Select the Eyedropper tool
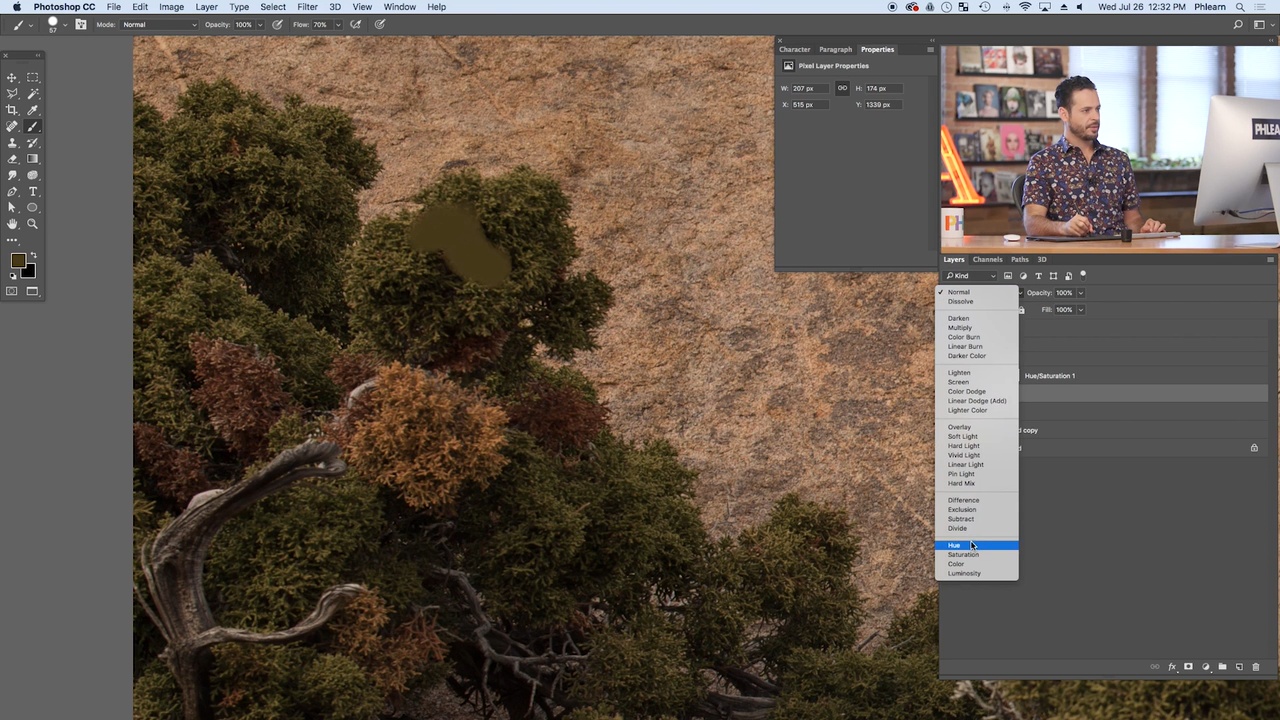Image resolution: width=1280 pixels, height=720 pixels. (33, 110)
